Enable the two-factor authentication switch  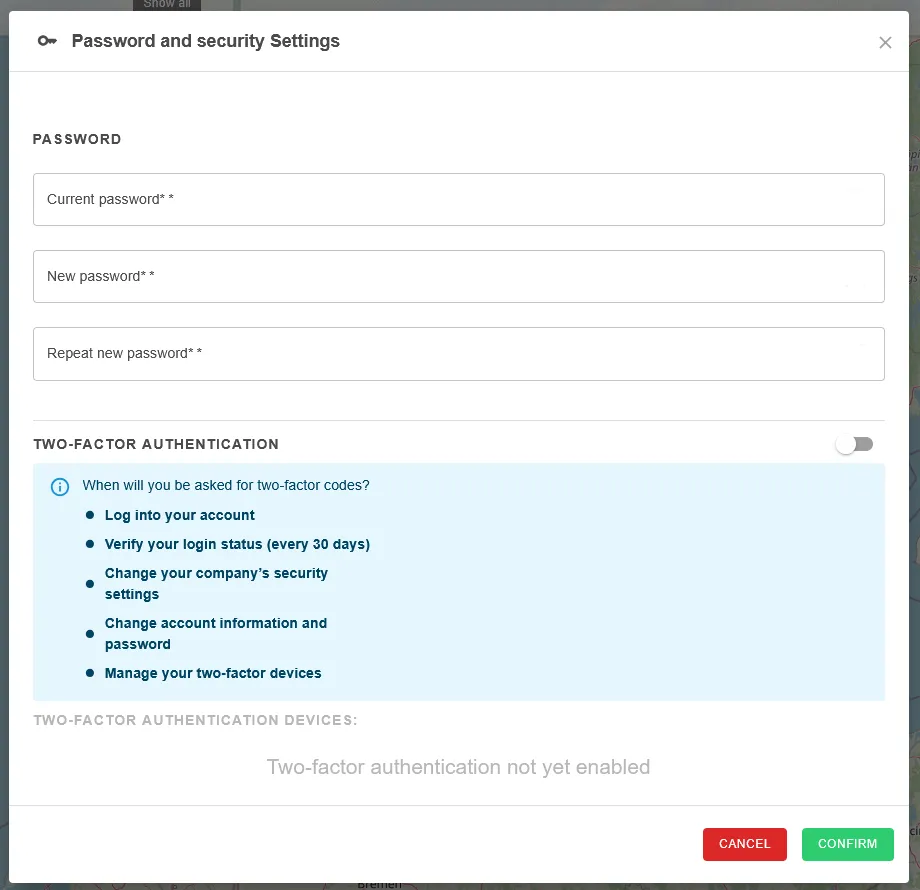click(855, 444)
